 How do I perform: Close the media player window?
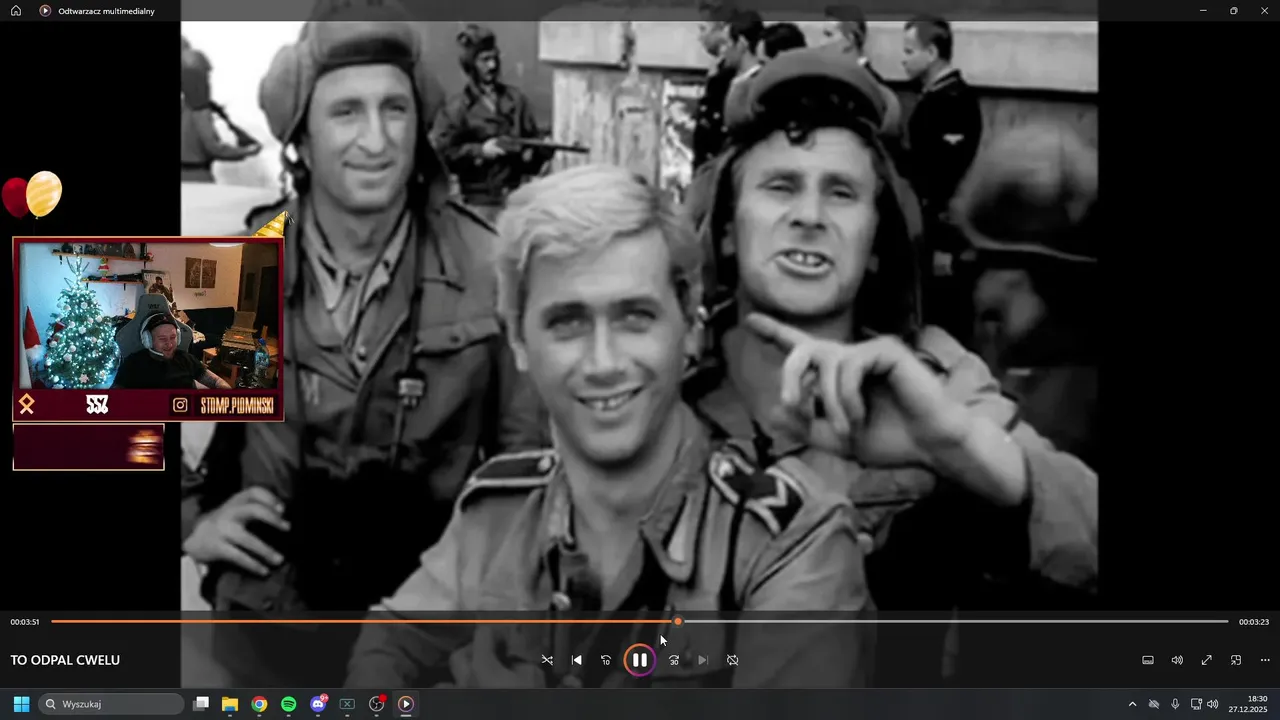1264,11
